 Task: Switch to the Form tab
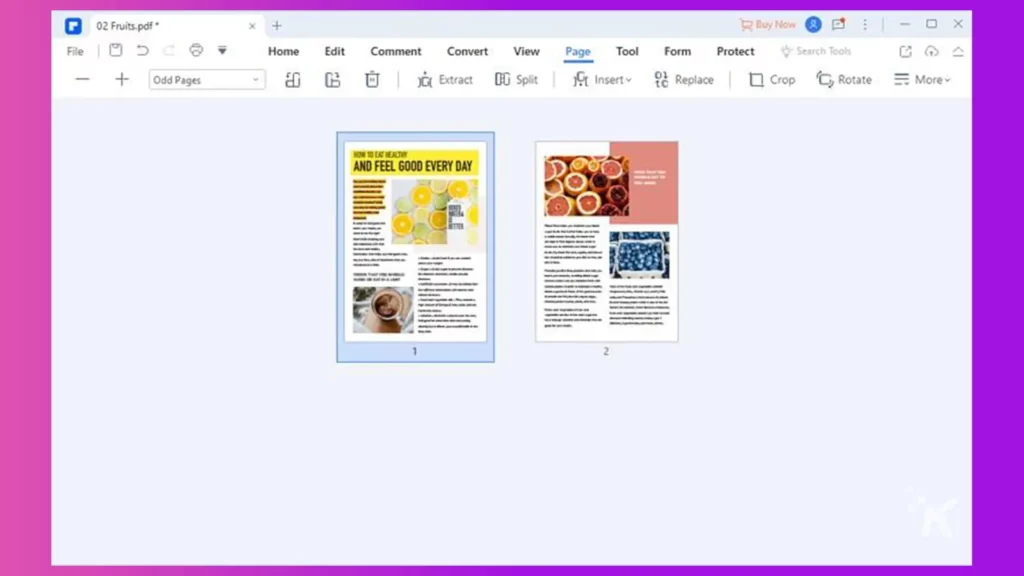[x=677, y=51]
